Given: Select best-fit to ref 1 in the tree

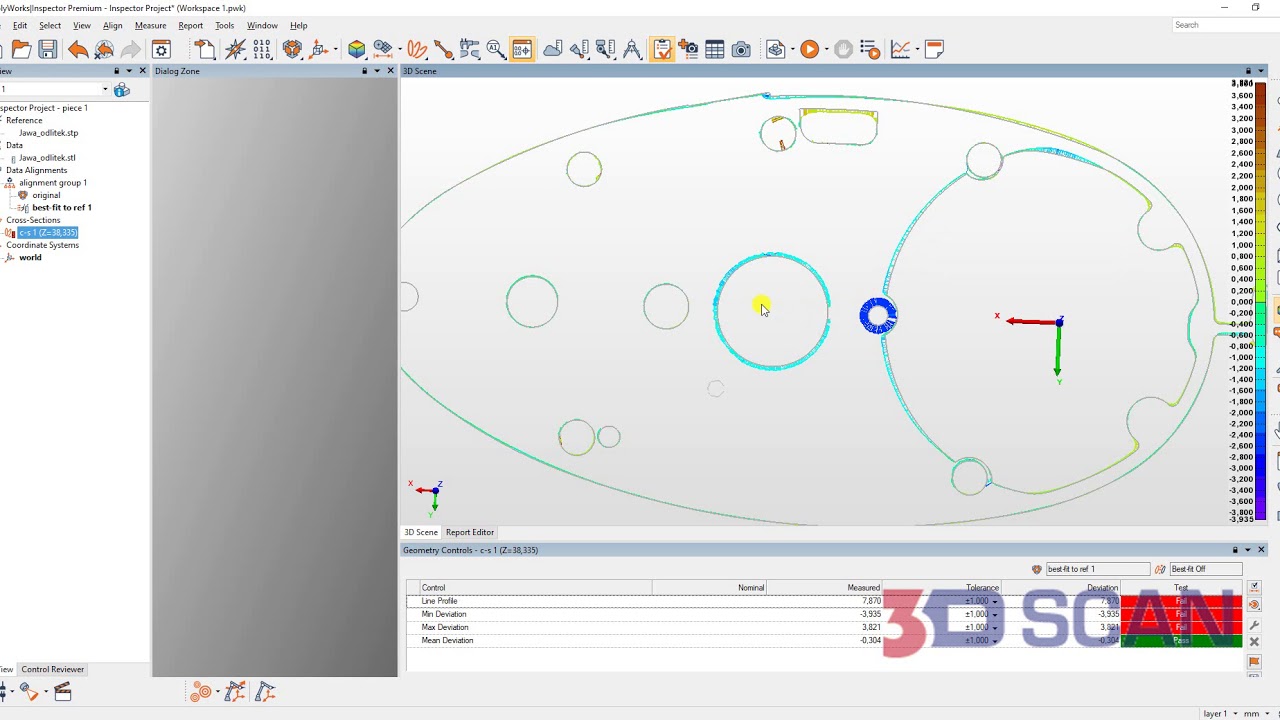Looking at the screenshot, I should tap(60, 207).
